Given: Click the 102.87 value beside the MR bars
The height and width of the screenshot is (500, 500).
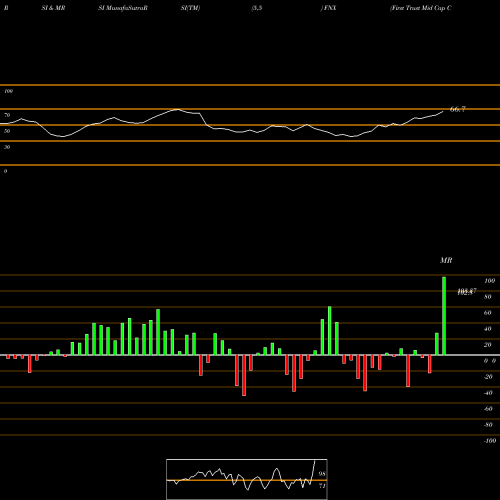Looking at the screenshot, I should pyautogui.click(x=467, y=292).
